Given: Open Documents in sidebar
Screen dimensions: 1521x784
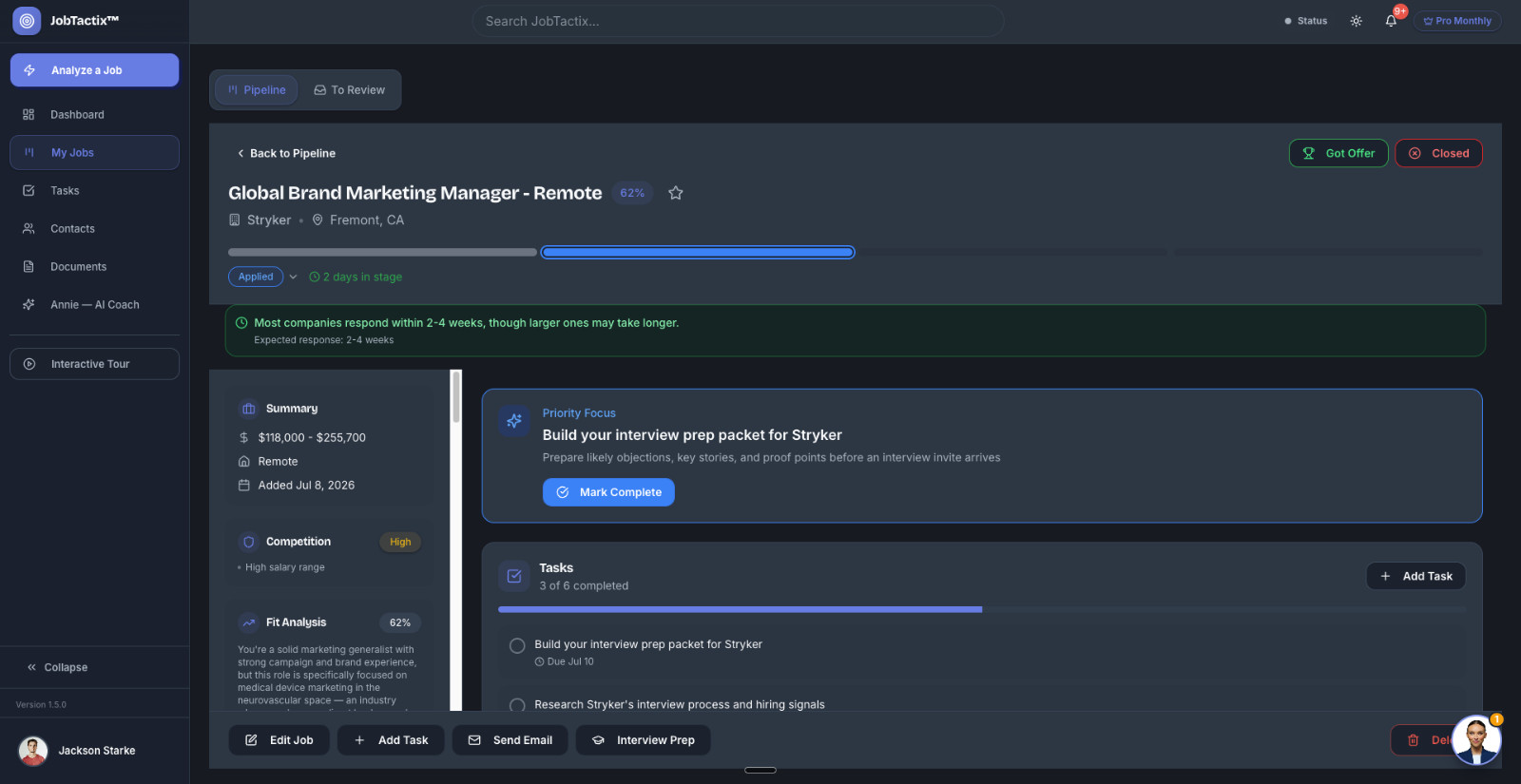Looking at the screenshot, I should [x=94, y=267].
